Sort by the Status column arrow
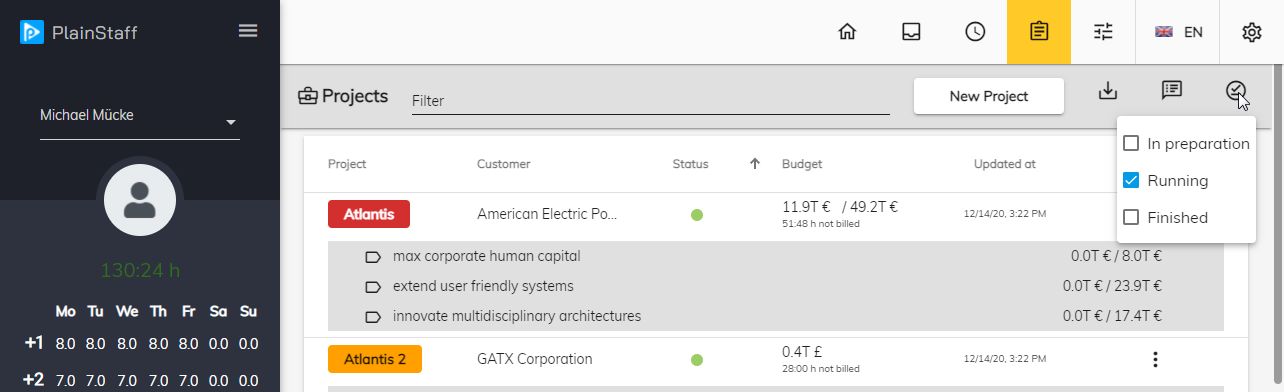The width and height of the screenshot is (1284, 392). tap(755, 164)
